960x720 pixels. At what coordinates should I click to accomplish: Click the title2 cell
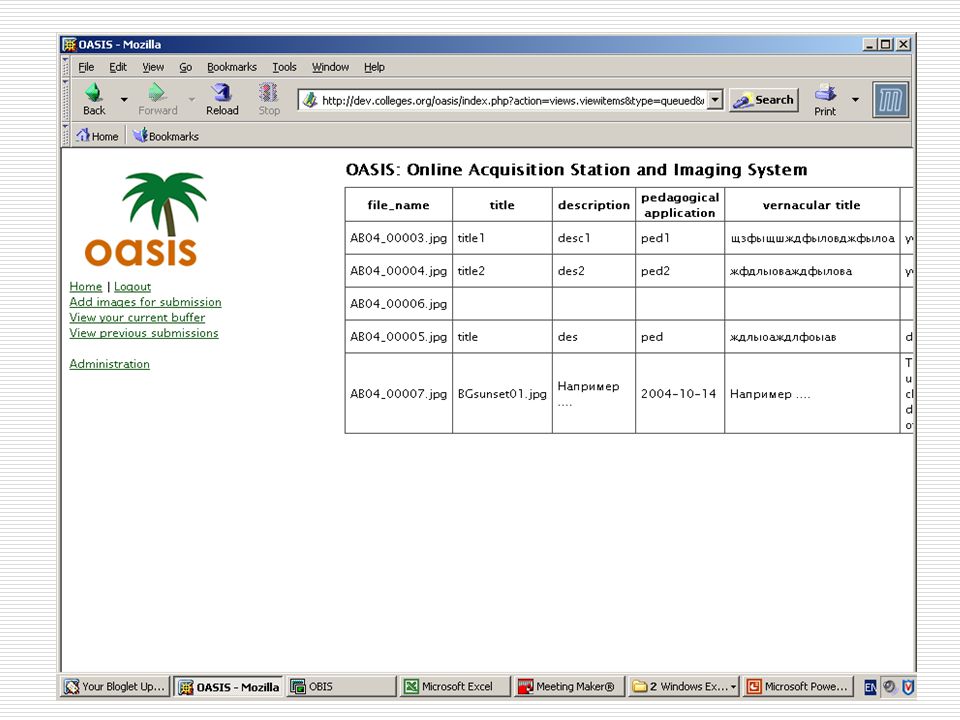[502, 271]
